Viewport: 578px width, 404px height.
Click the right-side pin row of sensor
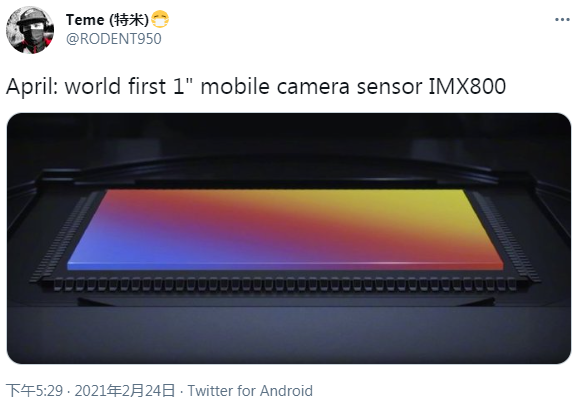coord(507,236)
